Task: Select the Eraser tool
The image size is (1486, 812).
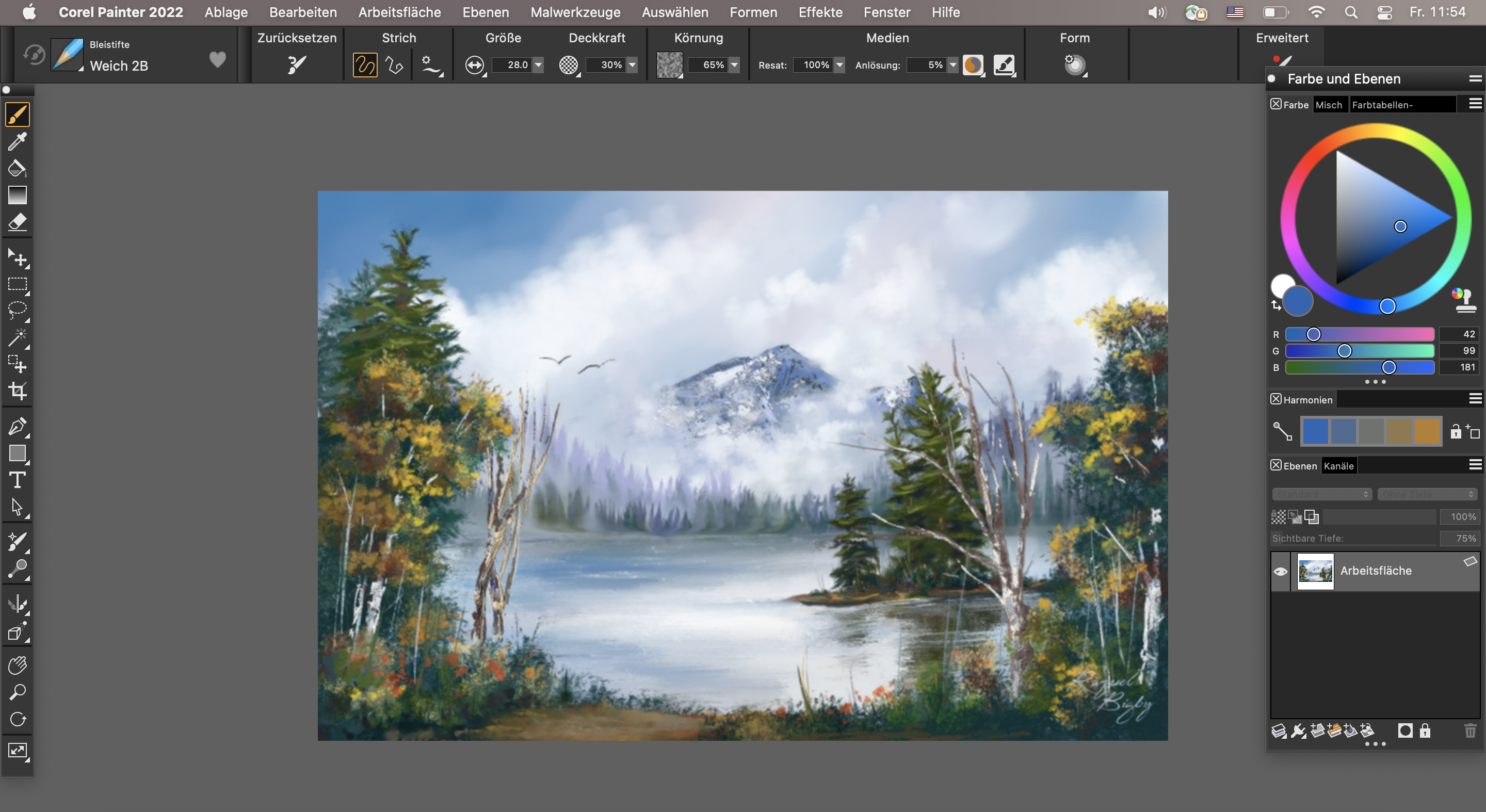Action: tap(18, 222)
